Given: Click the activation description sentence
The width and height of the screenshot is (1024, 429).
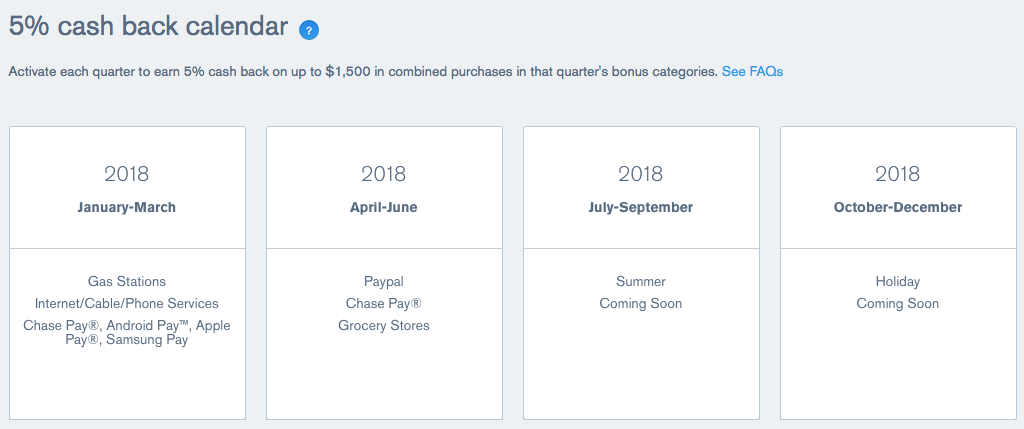Looking at the screenshot, I should 363,72.
